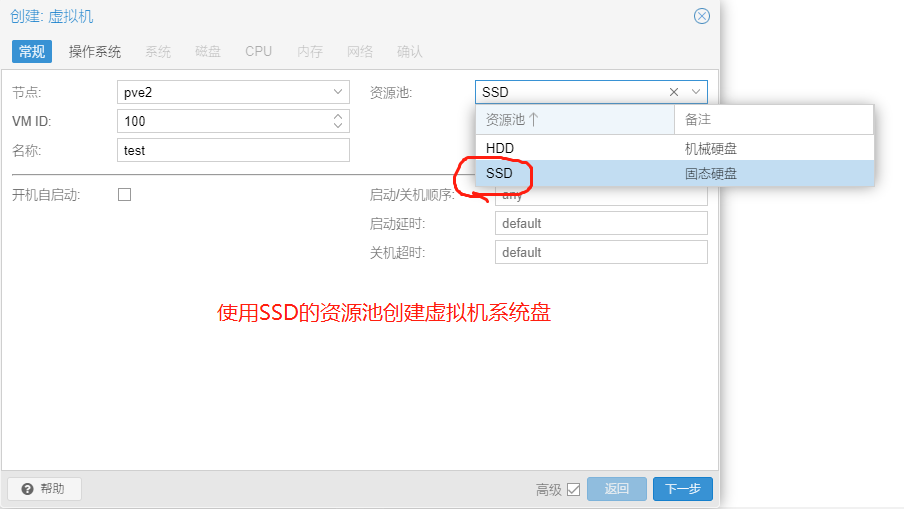904x509 pixels.
Task: Decrease the VM ID value
Action: pos(338,126)
